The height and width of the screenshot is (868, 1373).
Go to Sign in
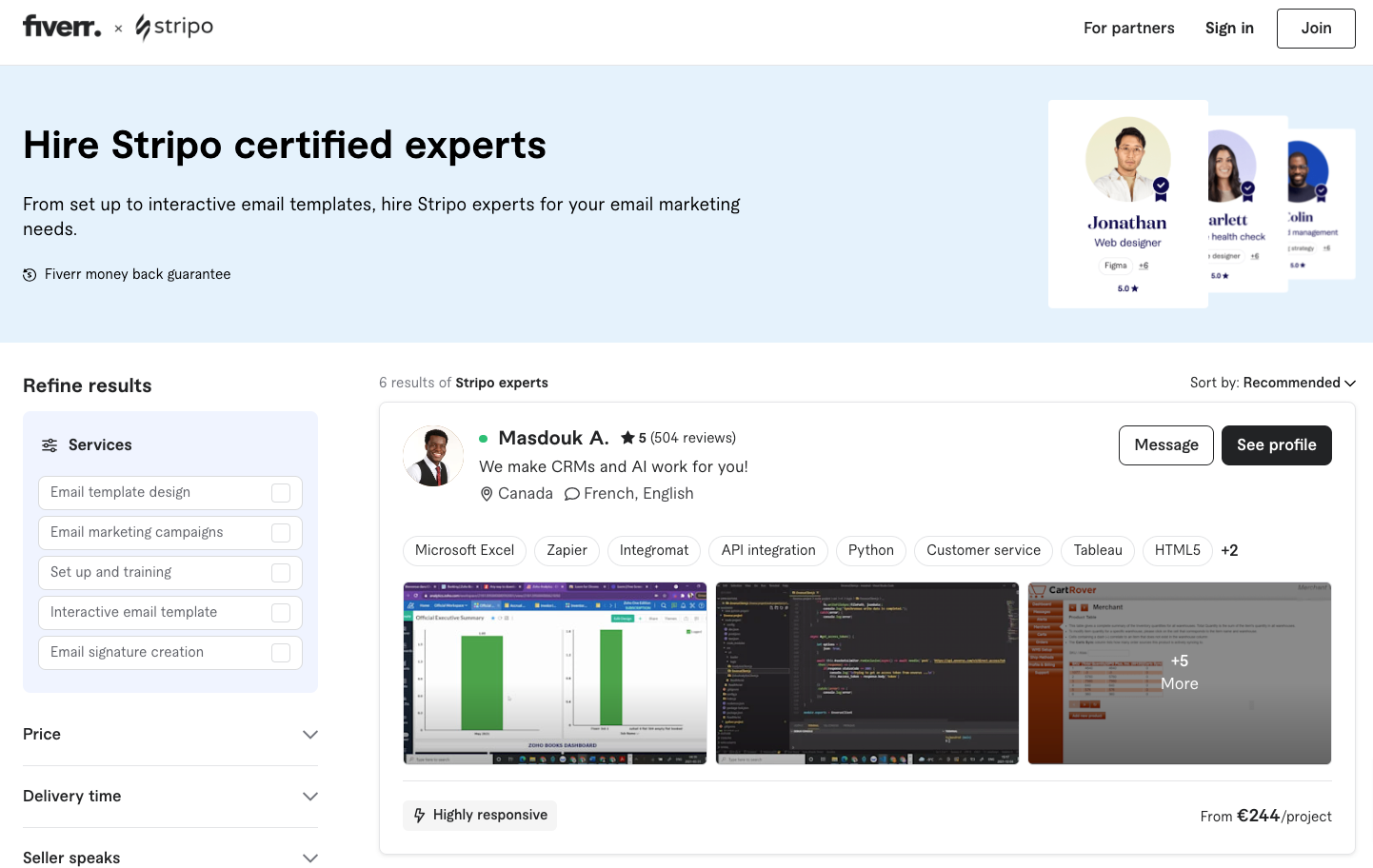point(1229,29)
